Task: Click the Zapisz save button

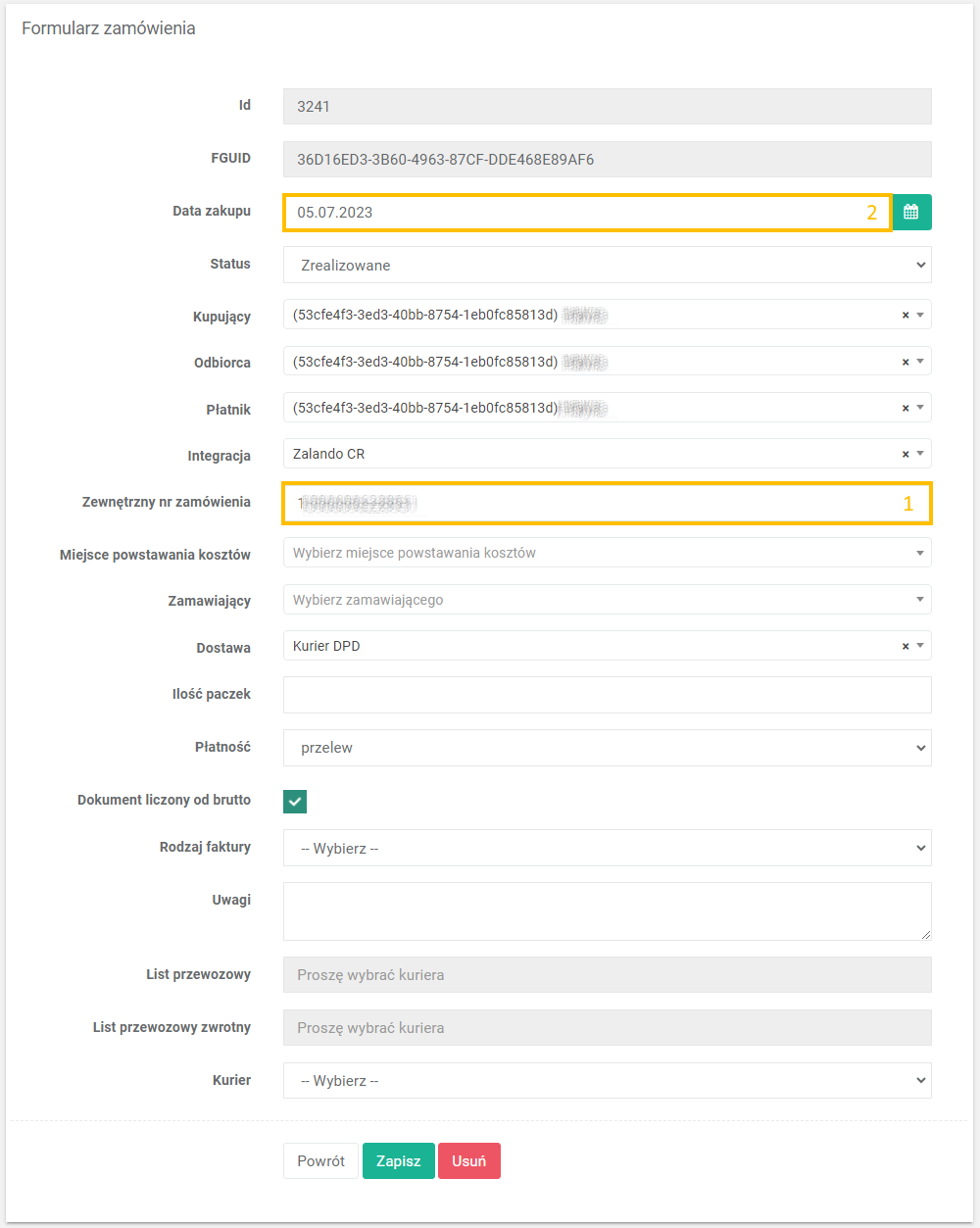Action: (398, 1161)
